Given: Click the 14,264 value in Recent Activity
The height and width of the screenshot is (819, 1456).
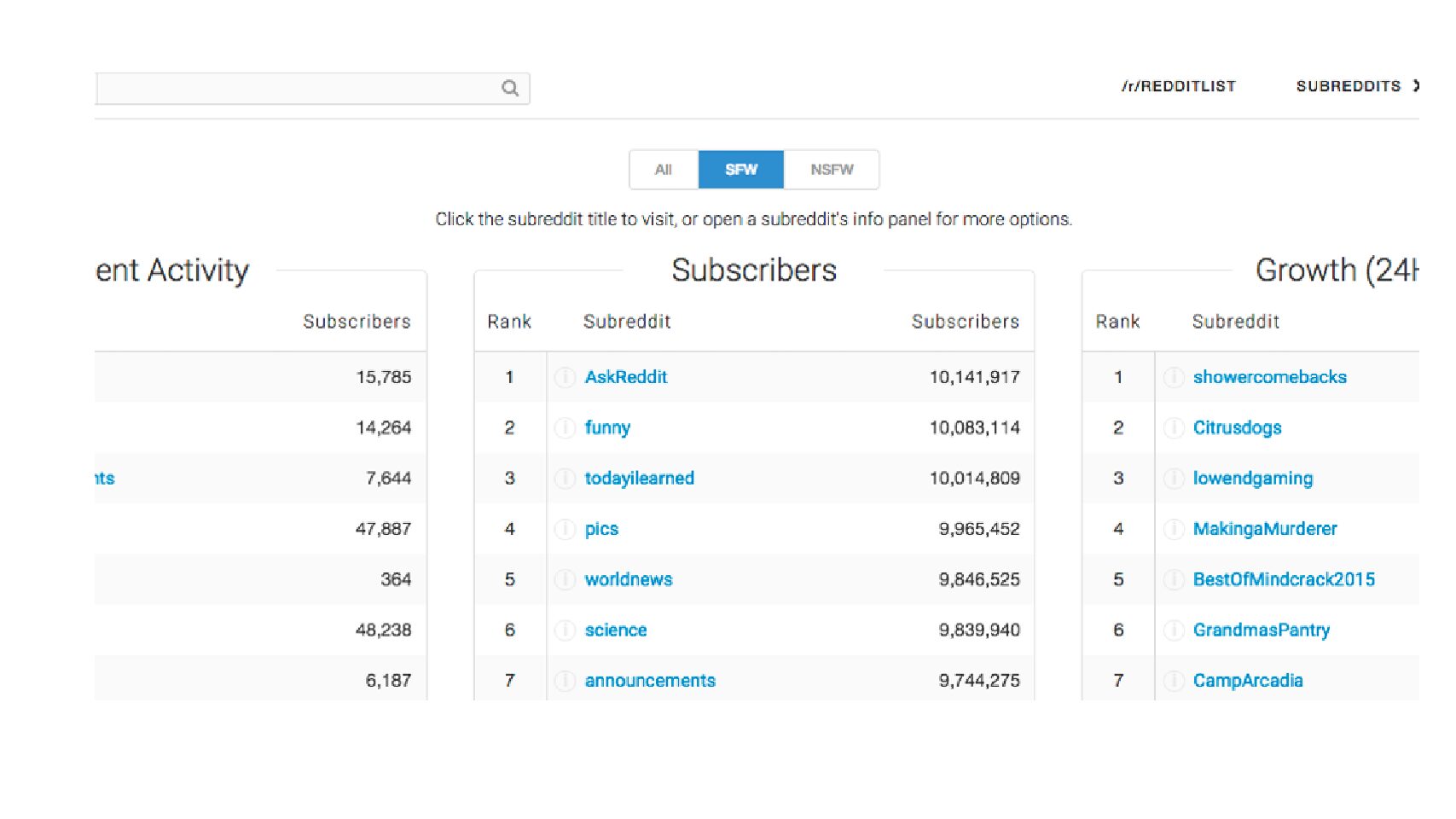Looking at the screenshot, I should (x=384, y=427).
